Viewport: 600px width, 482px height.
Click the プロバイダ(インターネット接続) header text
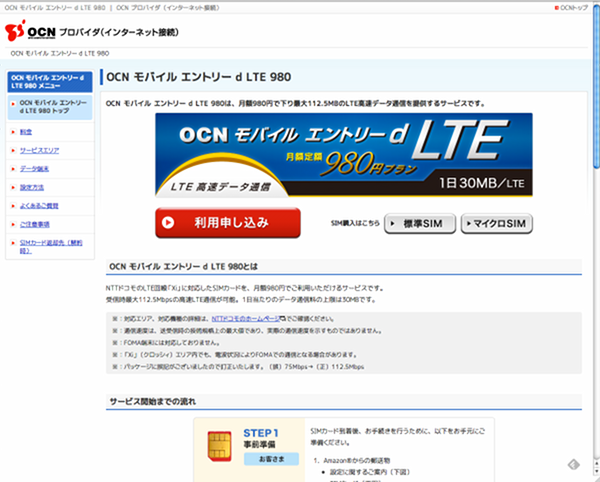coord(119,32)
